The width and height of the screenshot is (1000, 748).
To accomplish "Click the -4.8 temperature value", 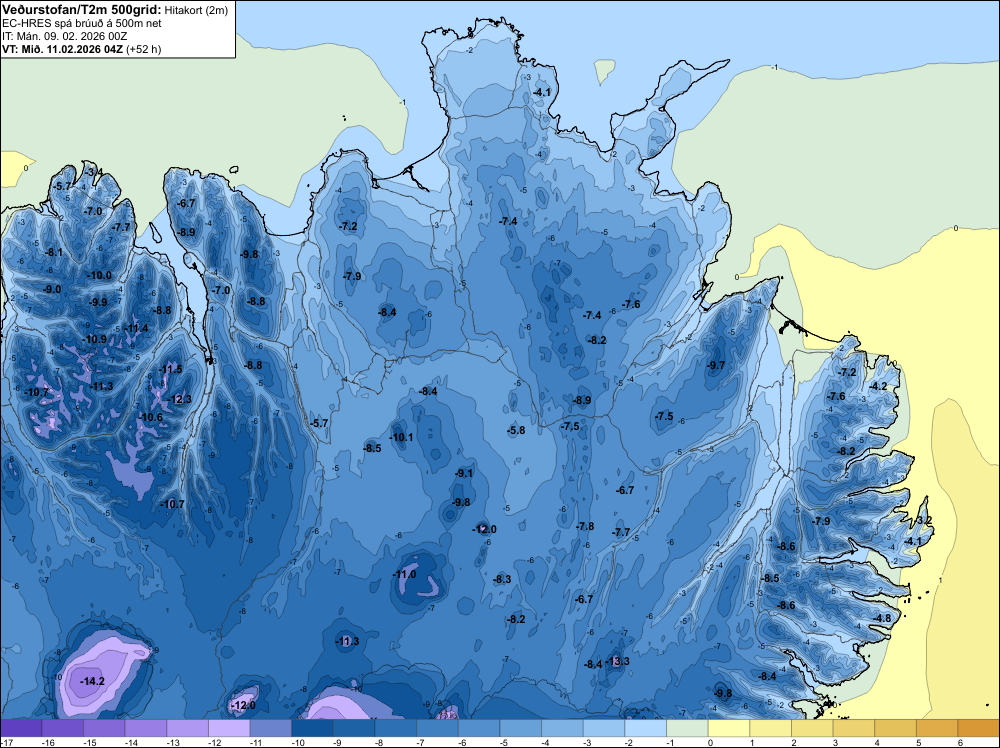I will click(883, 618).
